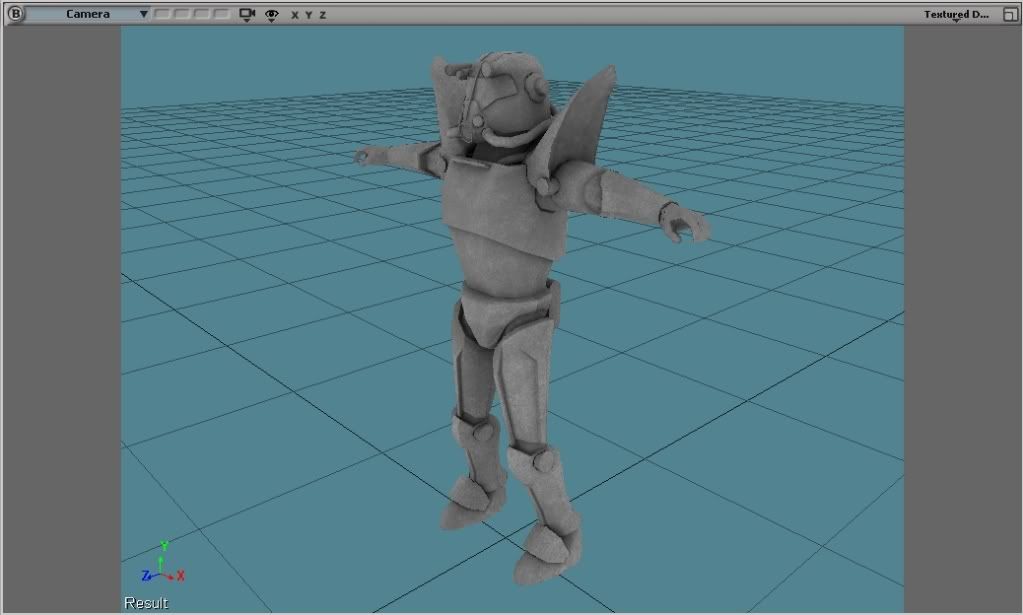Screen dimensions: 1023x615
Task: Switch to the Y axis view
Action: (x=309, y=14)
